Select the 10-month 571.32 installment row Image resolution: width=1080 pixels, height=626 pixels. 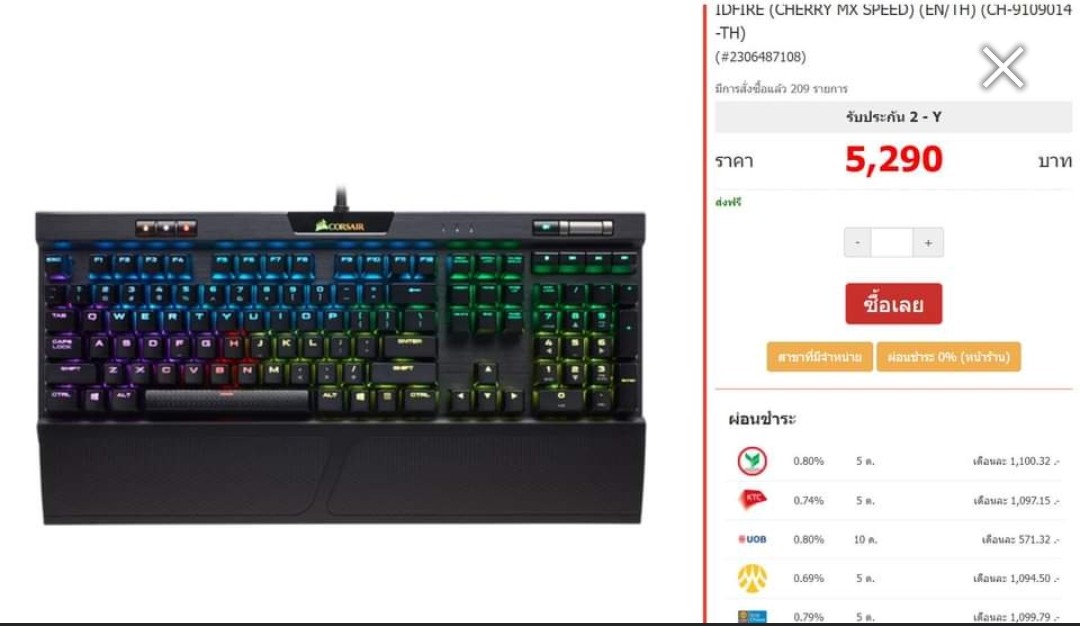[893, 539]
